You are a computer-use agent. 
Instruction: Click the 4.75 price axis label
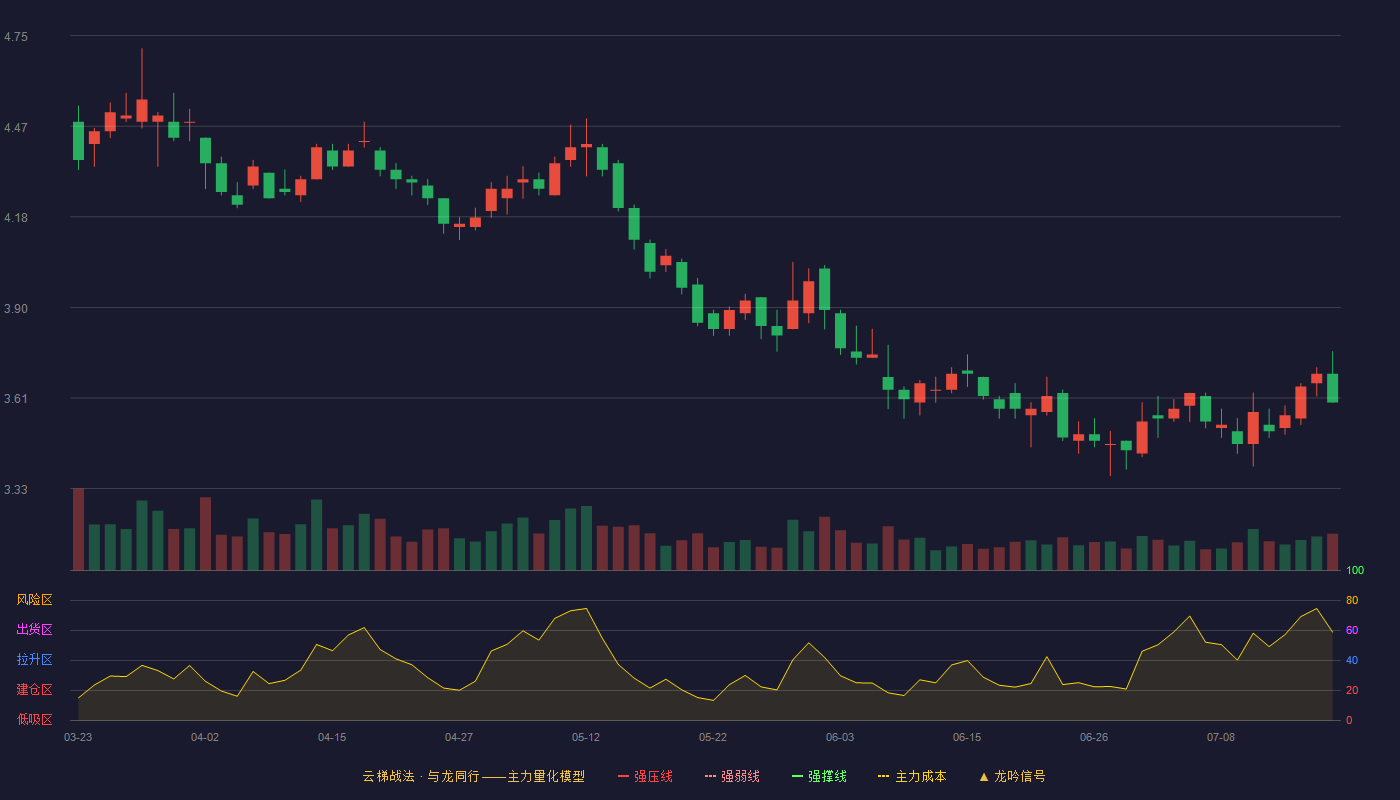pyautogui.click(x=16, y=37)
